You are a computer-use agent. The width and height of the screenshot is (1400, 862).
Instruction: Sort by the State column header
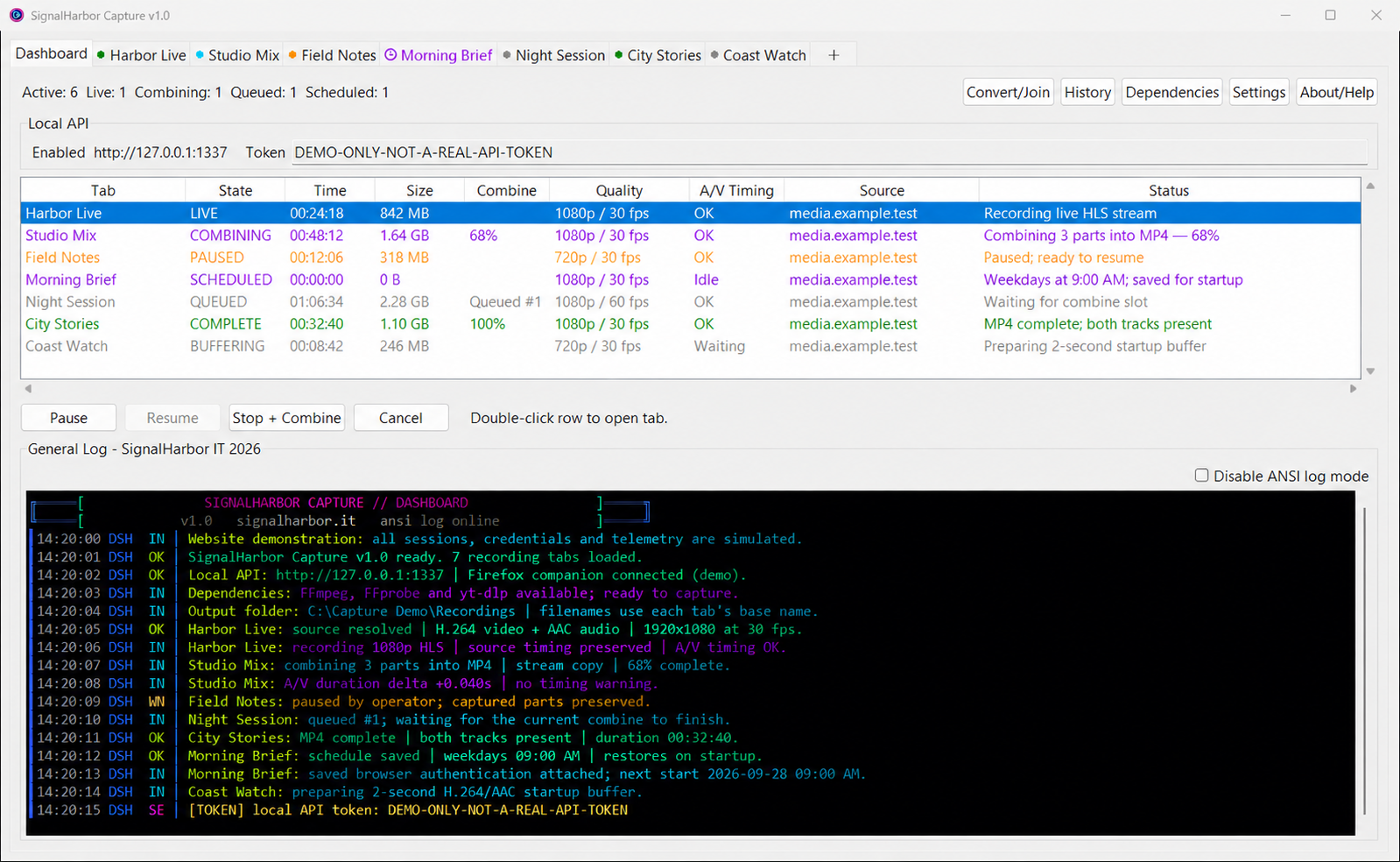click(236, 190)
